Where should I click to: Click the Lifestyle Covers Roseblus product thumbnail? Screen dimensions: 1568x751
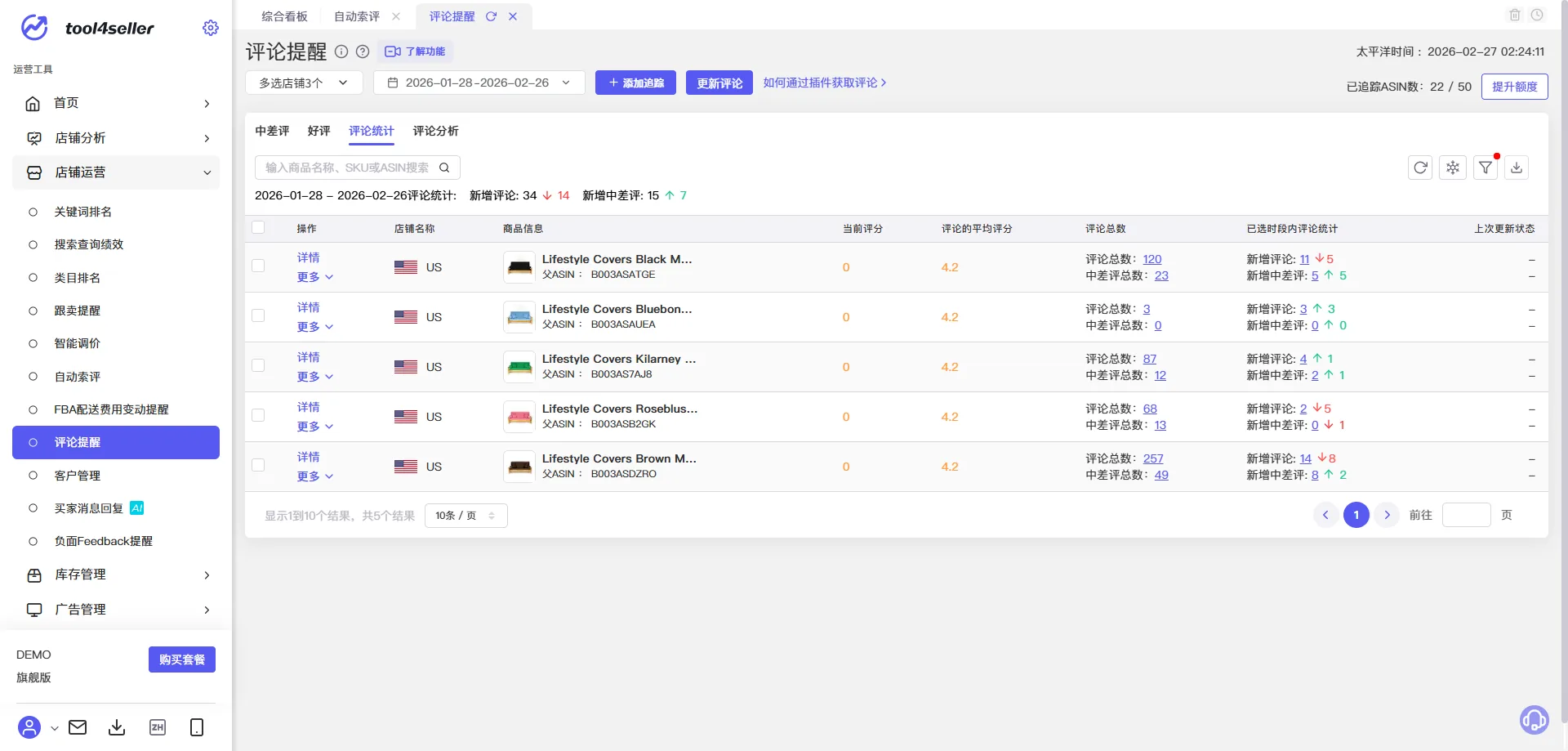[x=519, y=417]
